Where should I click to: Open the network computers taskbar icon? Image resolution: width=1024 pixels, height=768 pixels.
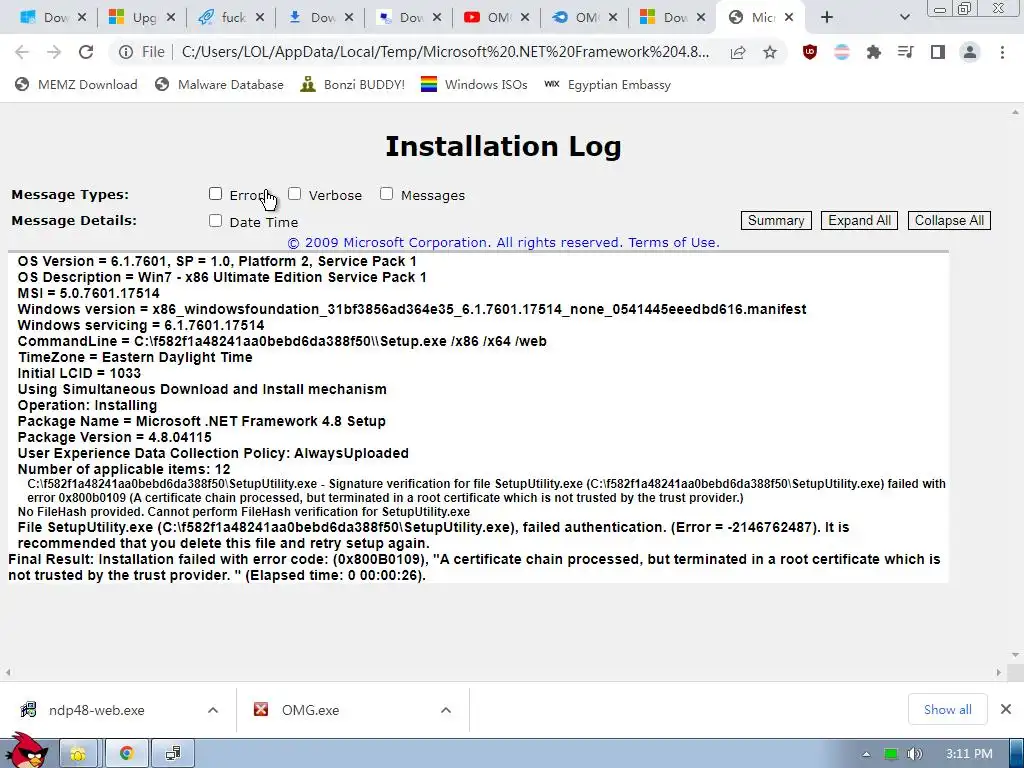[173, 754]
